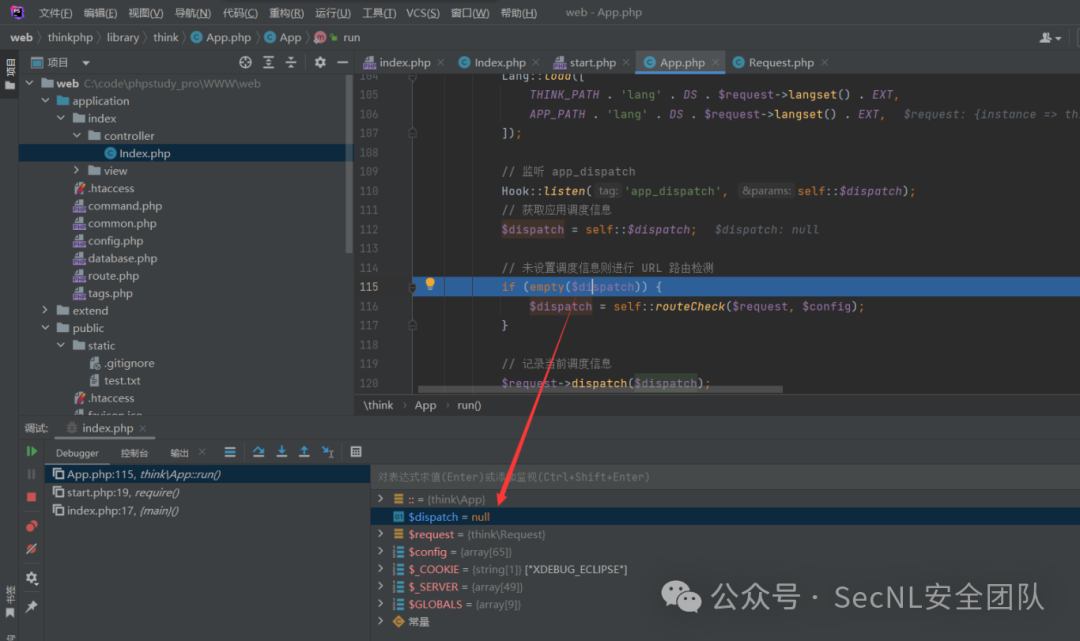
Task: Select stack frame index.php:17 main
Action: 207,511
